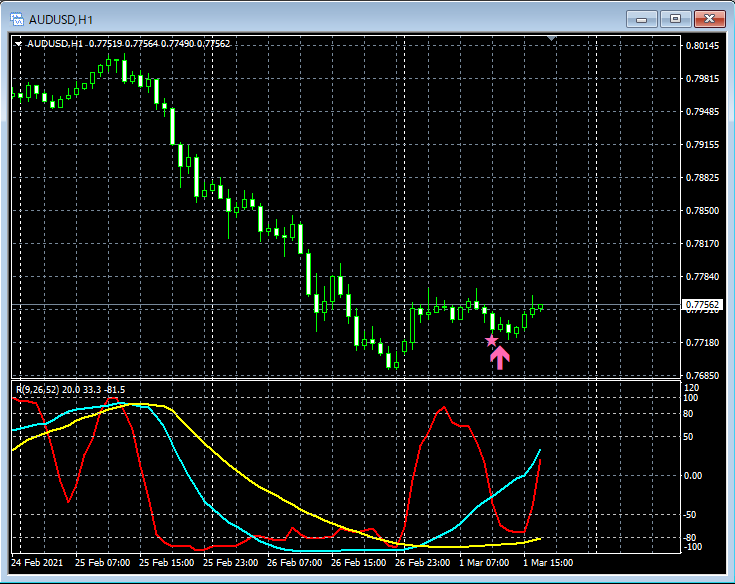Image resolution: width=735 pixels, height=584 pixels.
Task: Click the chart window icon in title bar
Action: pyautogui.click(x=17, y=19)
